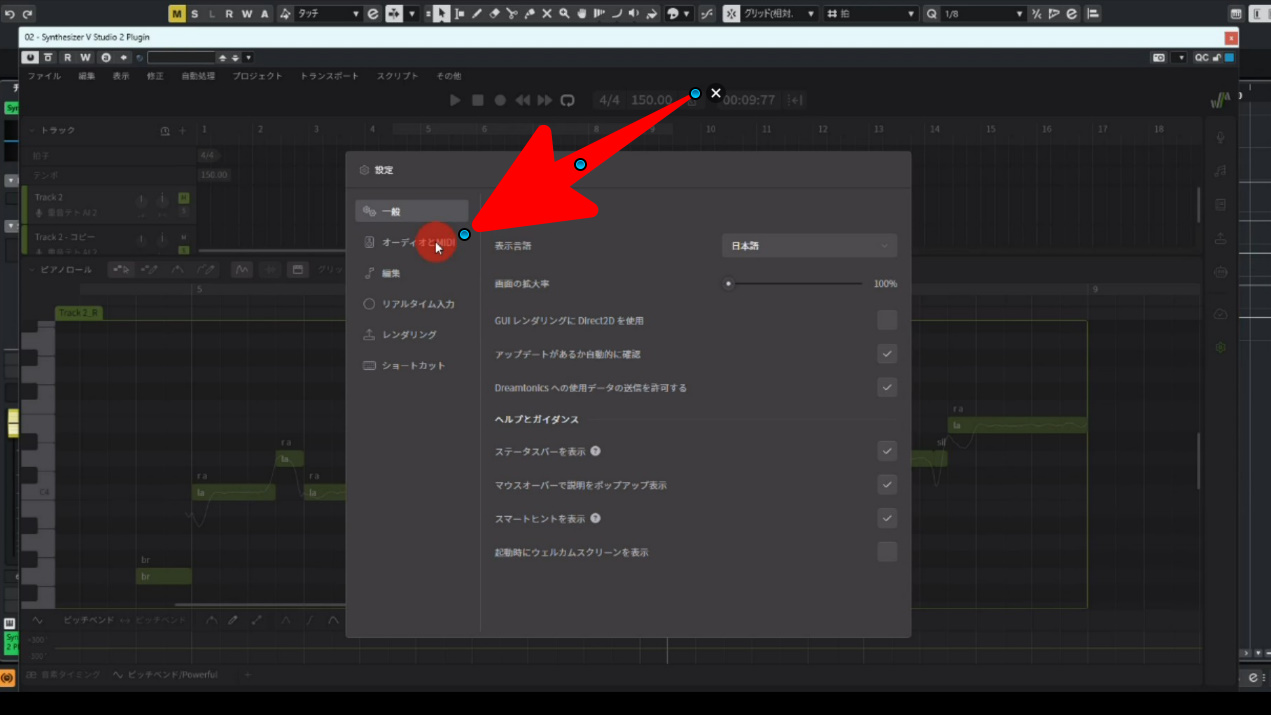Select the arrow Object Selection tool

[x=441, y=14]
